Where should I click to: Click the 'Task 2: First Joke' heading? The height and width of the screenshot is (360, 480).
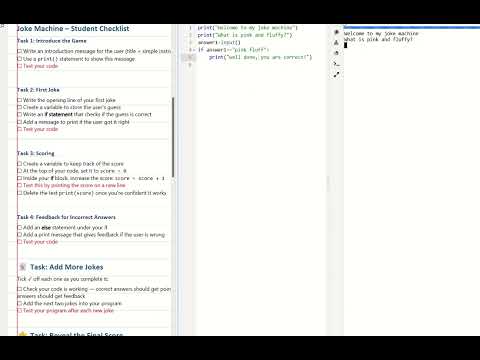[38, 90]
